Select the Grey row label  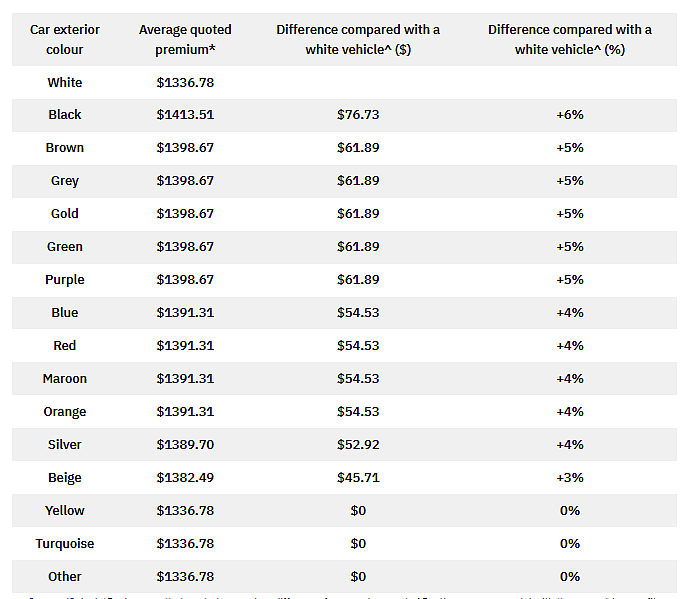click(65, 181)
